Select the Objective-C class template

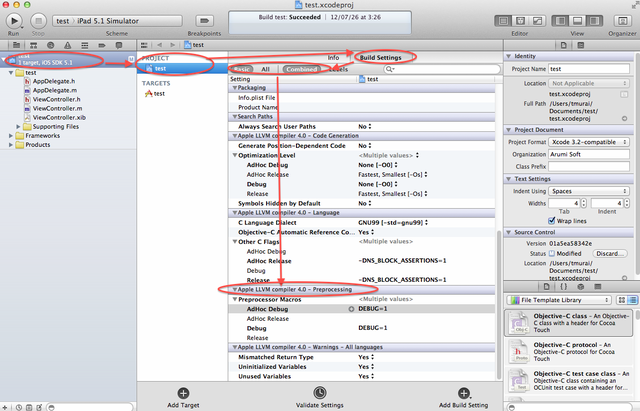coord(569,322)
